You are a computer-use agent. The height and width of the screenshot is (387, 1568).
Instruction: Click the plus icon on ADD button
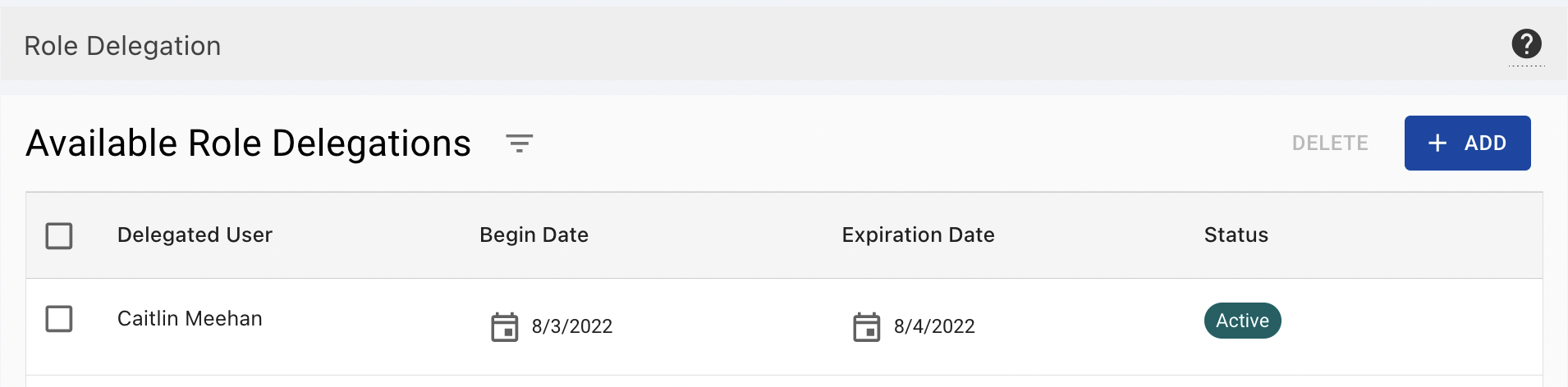coord(1437,143)
